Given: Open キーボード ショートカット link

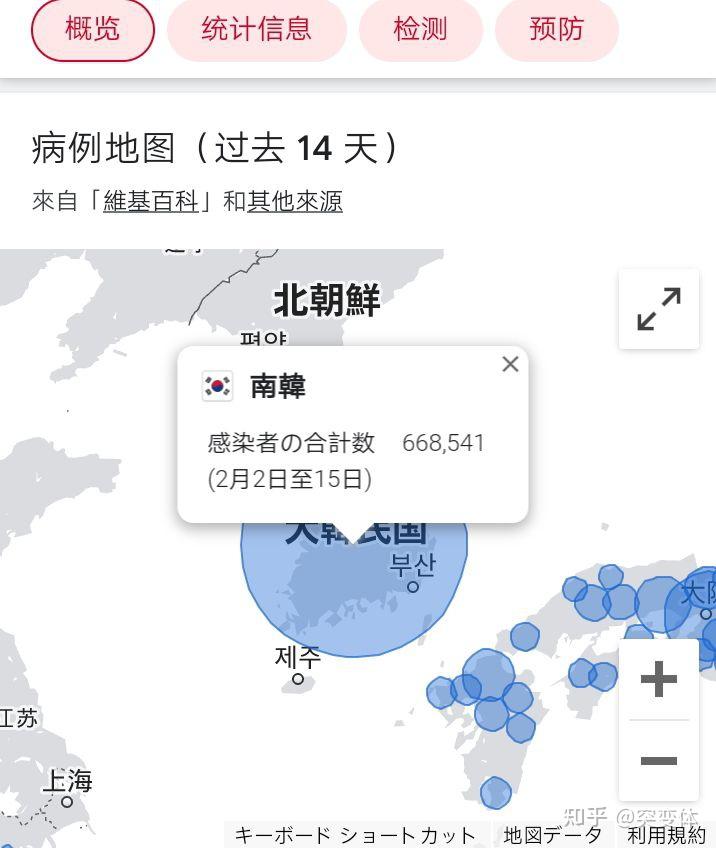Looking at the screenshot, I should pos(355,836).
